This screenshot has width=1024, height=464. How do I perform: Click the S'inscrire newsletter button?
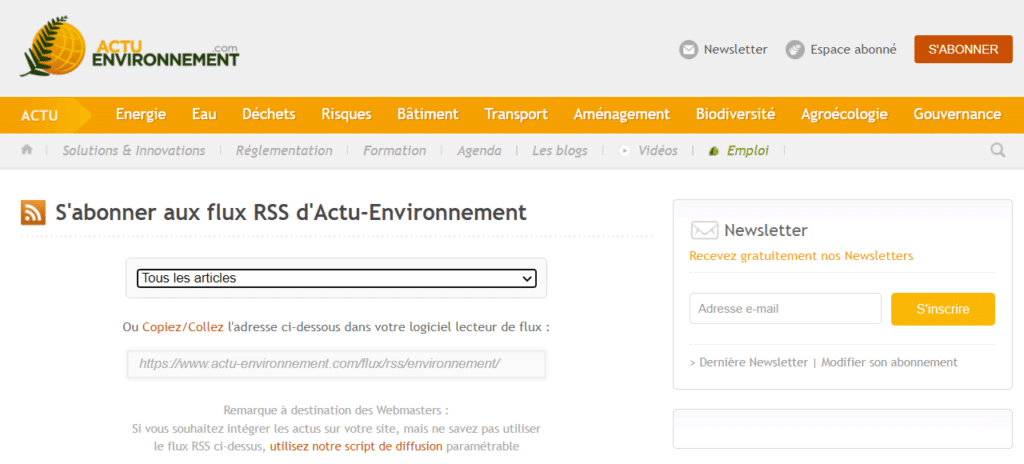(x=943, y=309)
